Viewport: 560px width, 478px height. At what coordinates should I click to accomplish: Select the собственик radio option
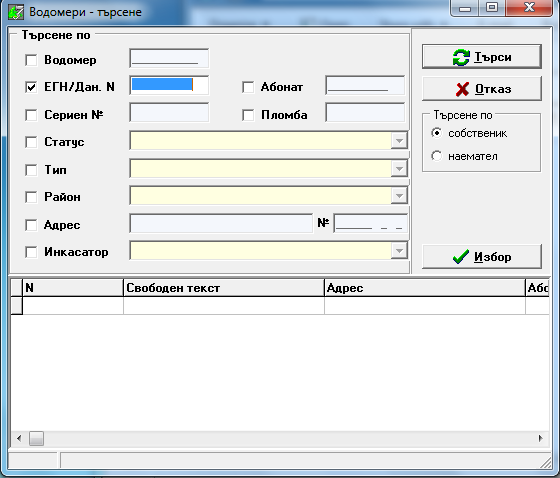coord(436,133)
